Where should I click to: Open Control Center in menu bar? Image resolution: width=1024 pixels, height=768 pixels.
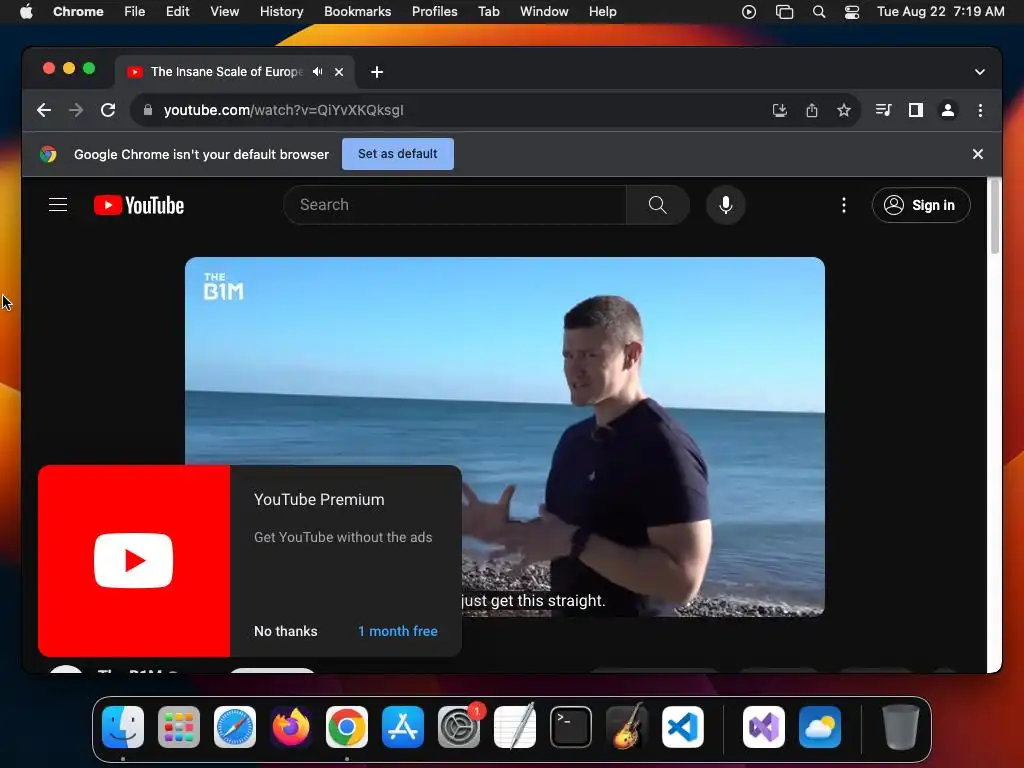[852, 12]
